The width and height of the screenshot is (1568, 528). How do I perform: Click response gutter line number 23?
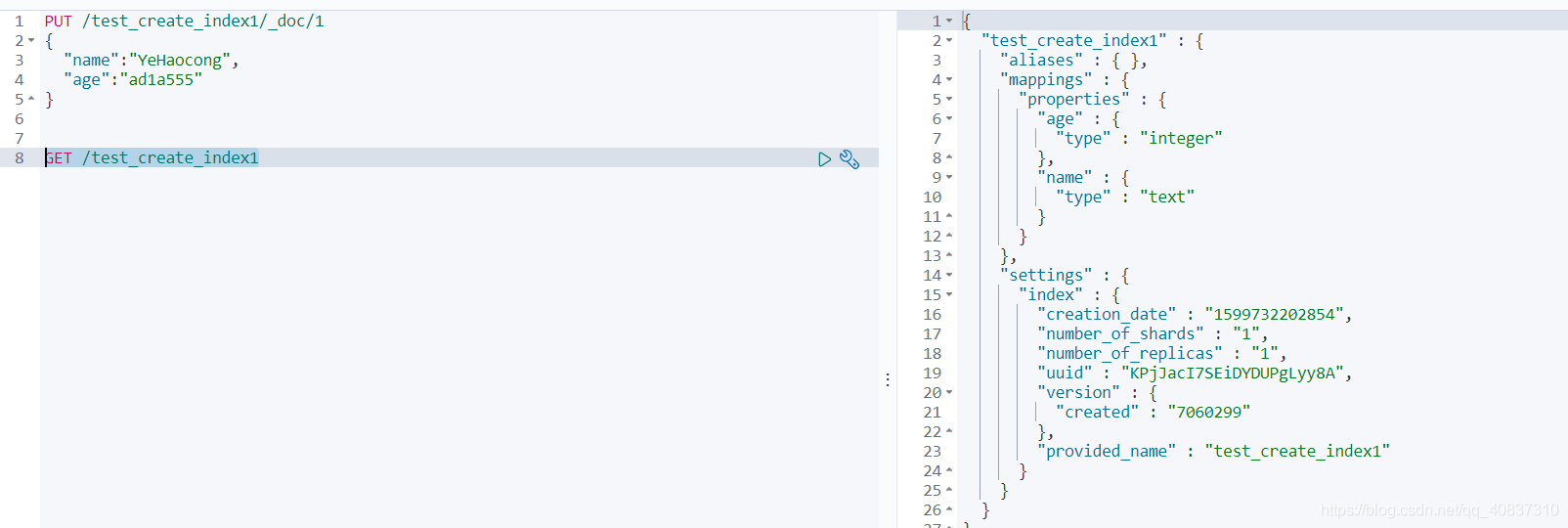[x=933, y=451]
